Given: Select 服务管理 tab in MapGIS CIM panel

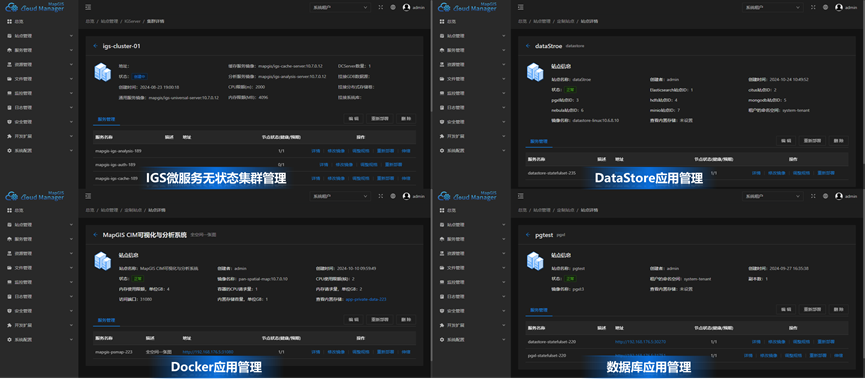Looking at the screenshot, I should click(106, 320).
